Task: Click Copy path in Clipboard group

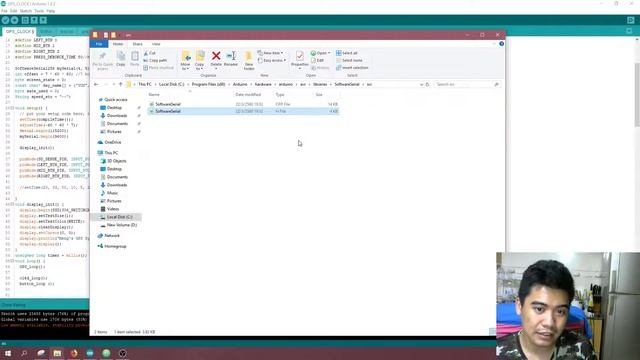Action: click(156, 60)
